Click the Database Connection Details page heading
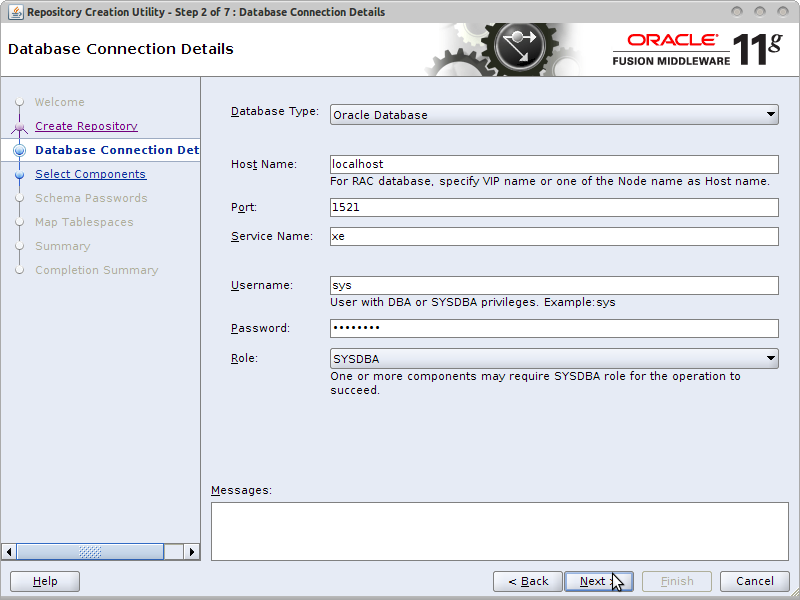Screen dimensions: 800x600 121,49
